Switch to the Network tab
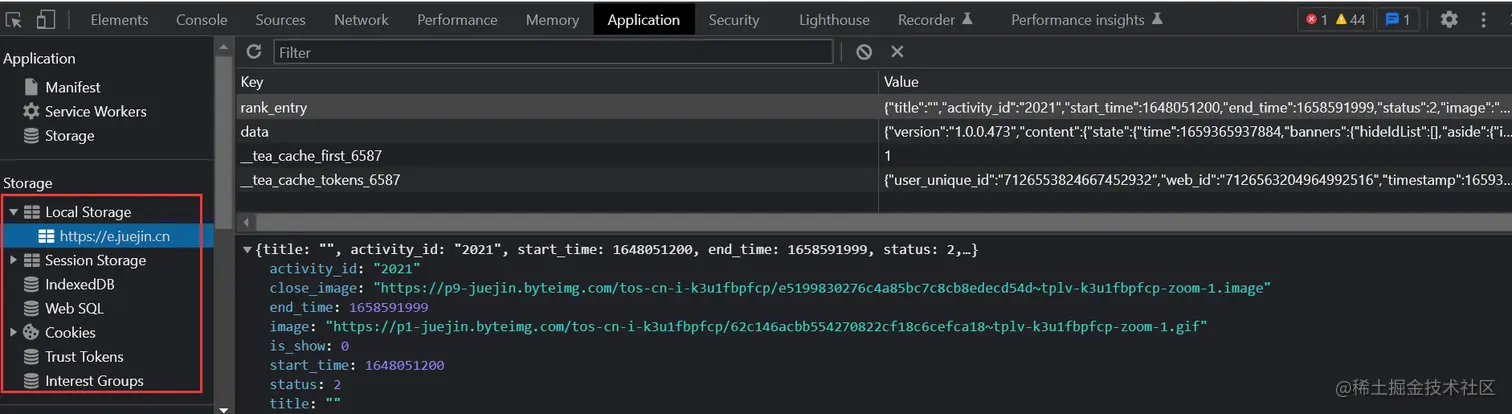 [361, 20]
